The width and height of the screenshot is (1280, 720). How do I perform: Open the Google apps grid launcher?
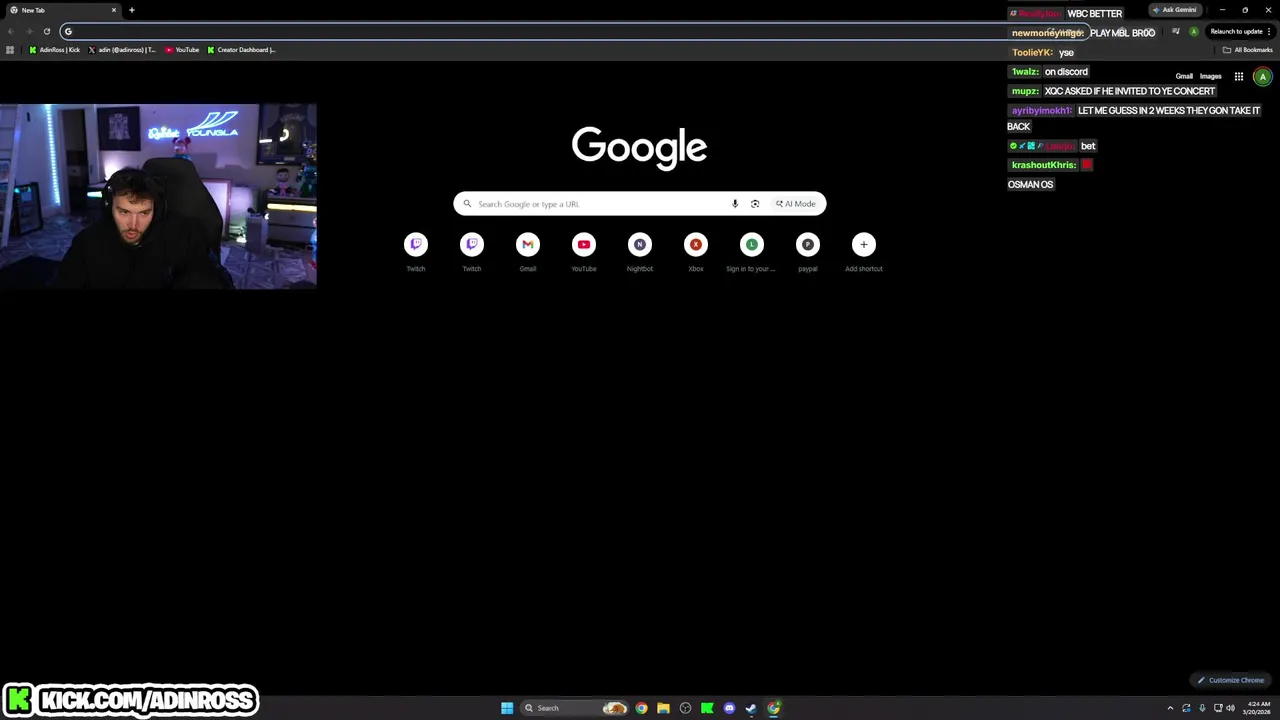pos(1238,76)
